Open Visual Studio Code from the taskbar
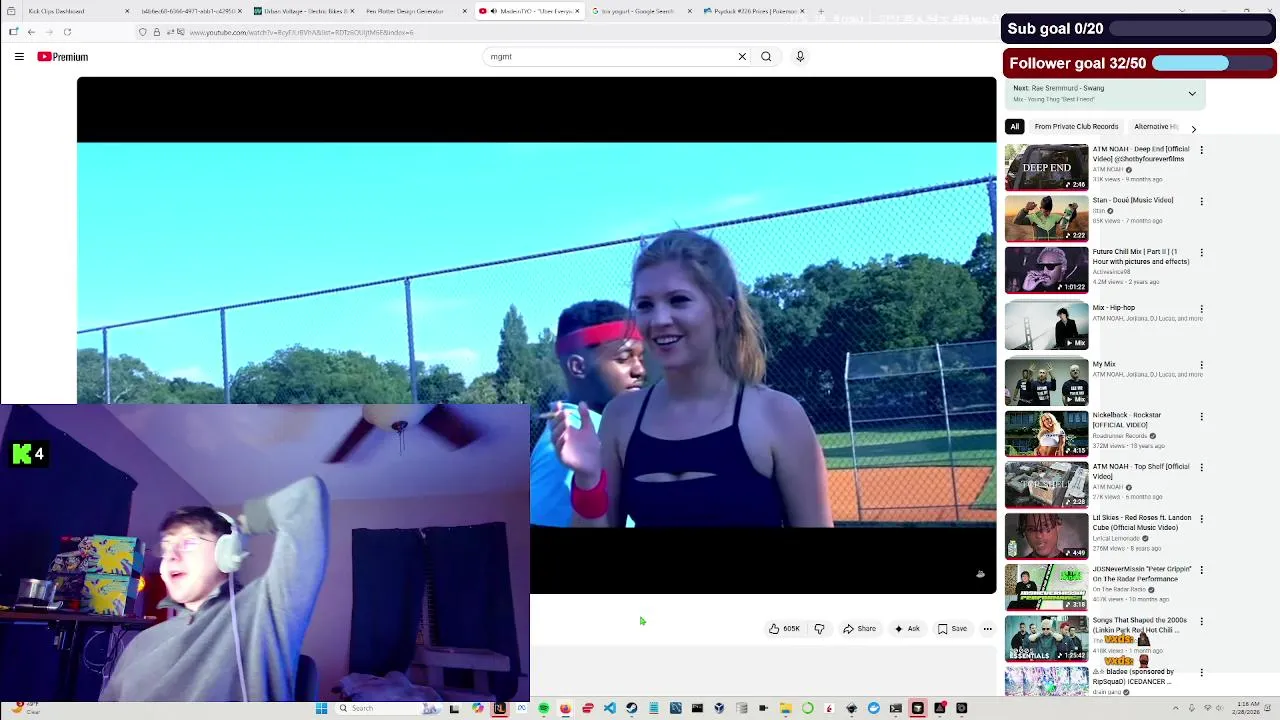1280x720 pixels. [x=609, y=708]
